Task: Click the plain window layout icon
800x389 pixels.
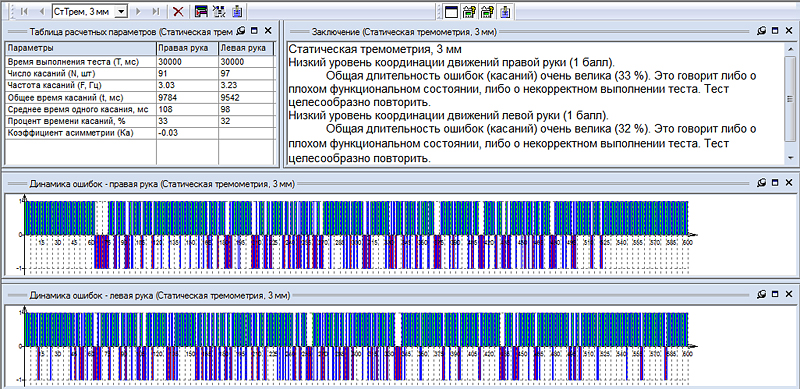Action: tap(451, 11)
